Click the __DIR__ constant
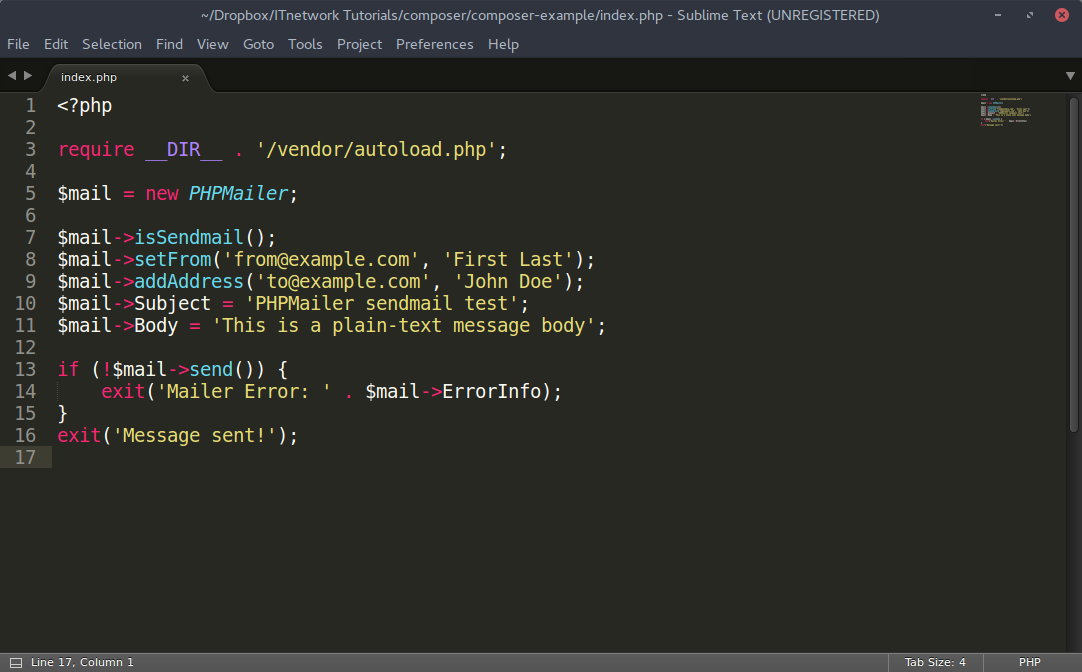The image size is (1082, 672). point(184,150)
